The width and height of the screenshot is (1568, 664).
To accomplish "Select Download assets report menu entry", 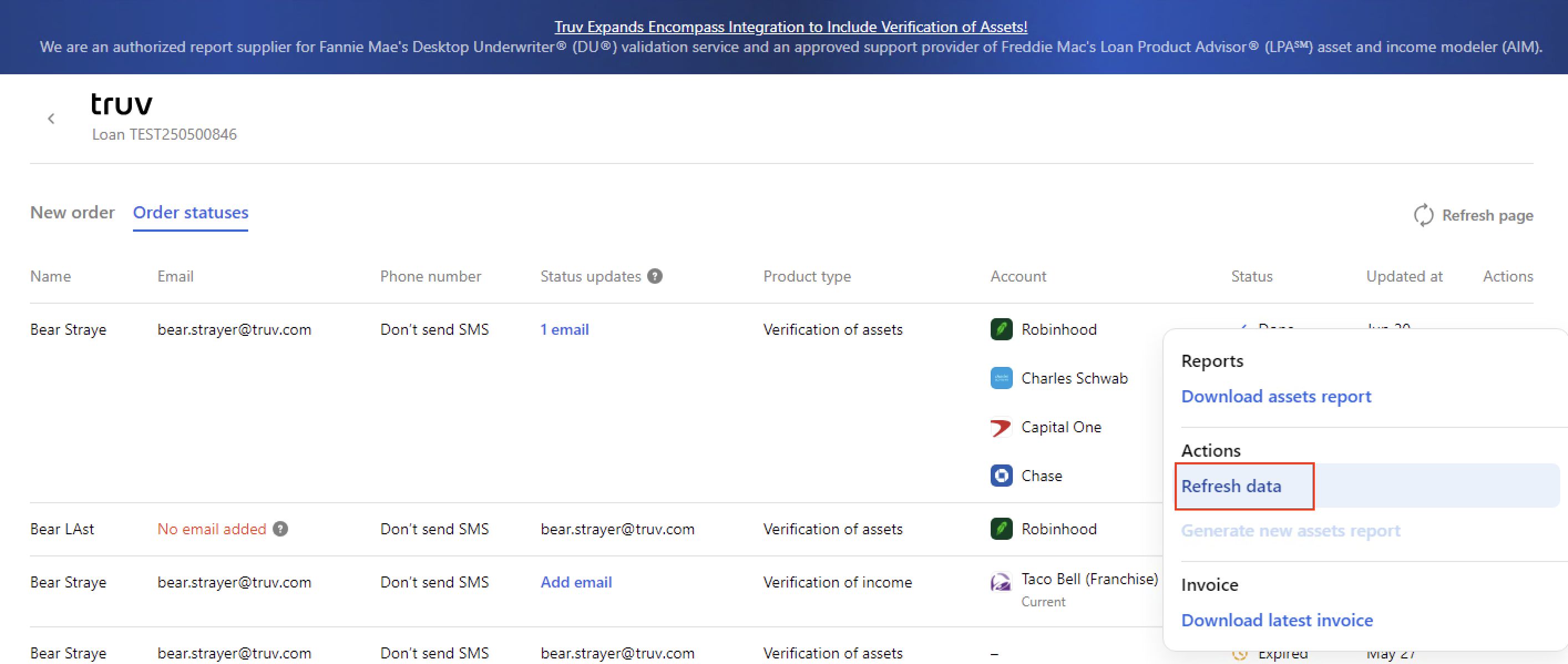I will tap(1276, 397).
